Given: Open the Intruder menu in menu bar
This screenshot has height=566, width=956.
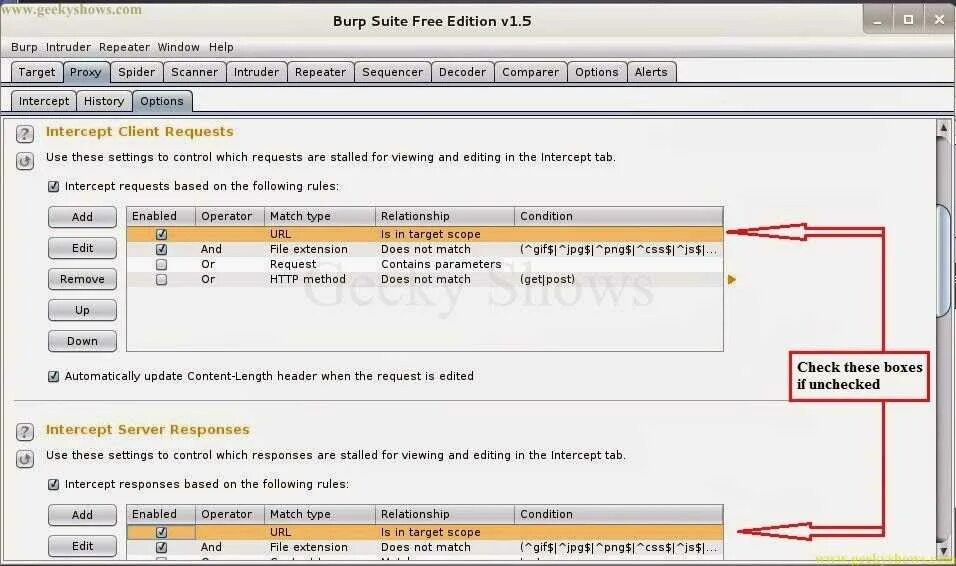Looking at the screenshot, I should [68, 47].
